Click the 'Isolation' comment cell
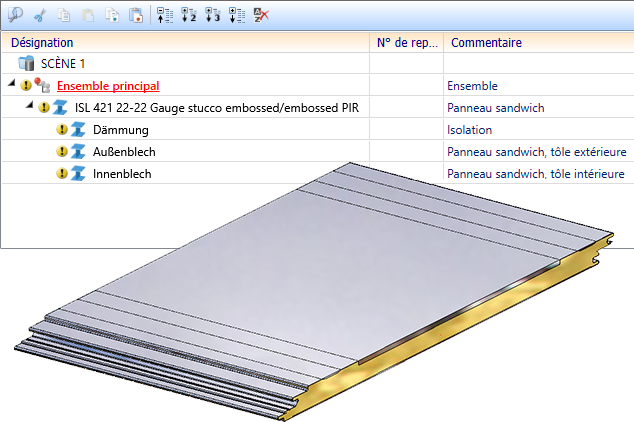 [539, 130]
